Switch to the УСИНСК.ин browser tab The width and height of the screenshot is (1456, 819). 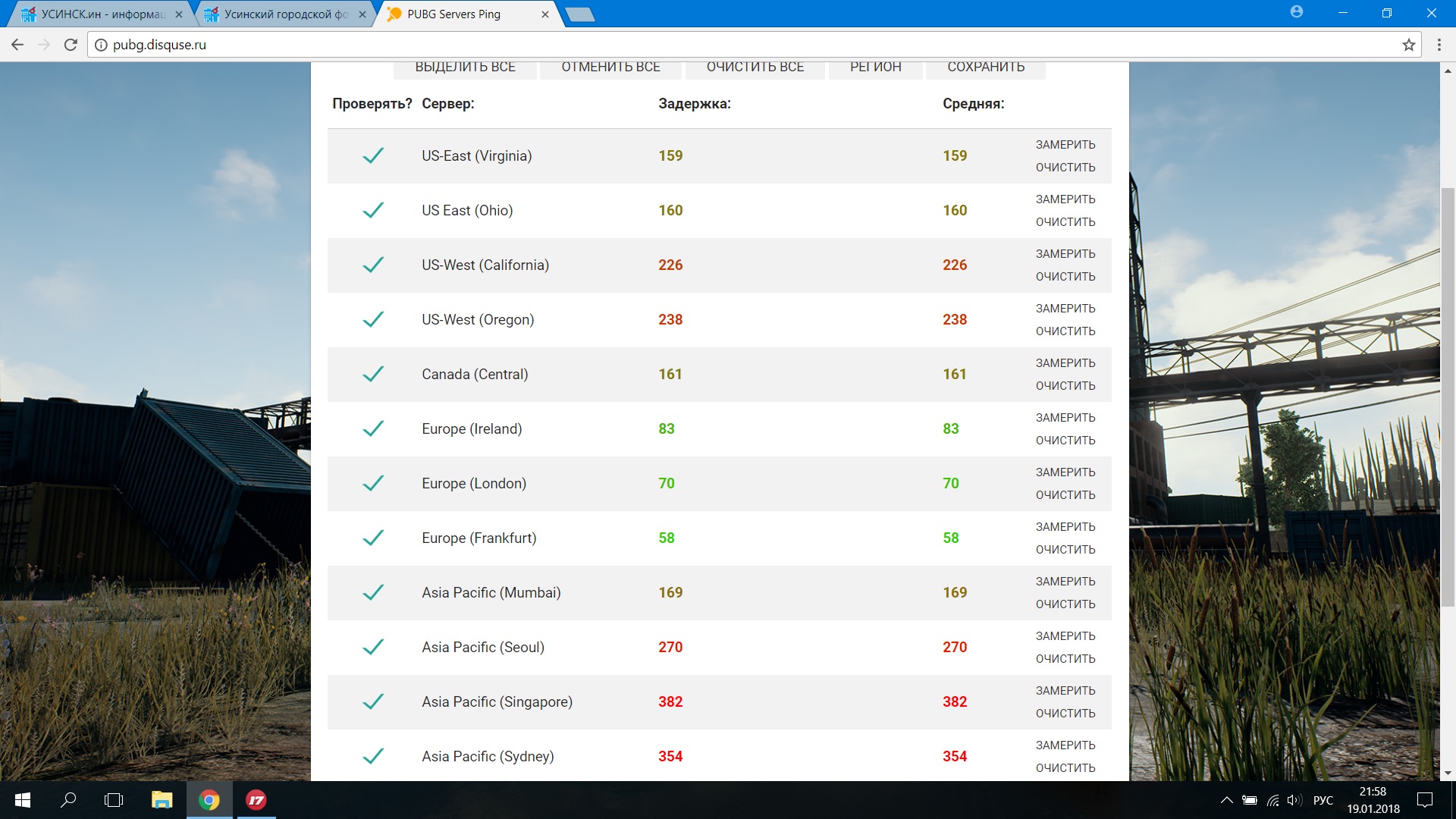[x=102, y=14]
